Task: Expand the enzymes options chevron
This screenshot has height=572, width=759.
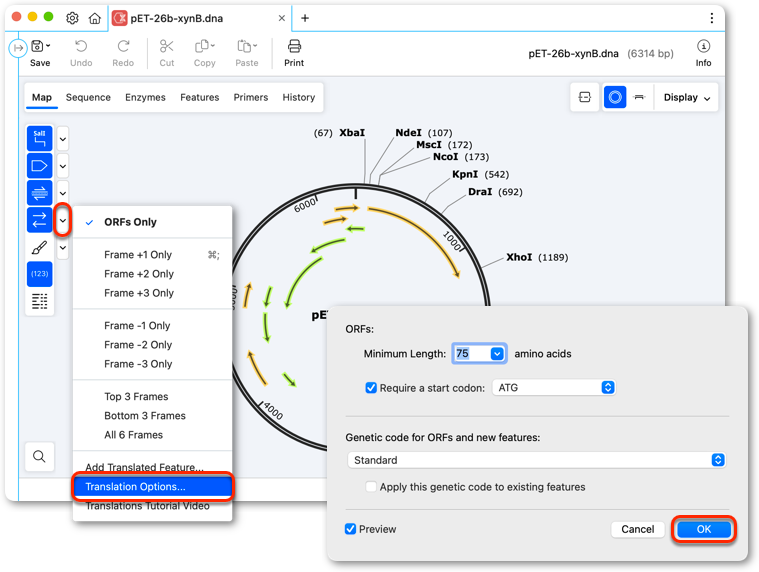Action: point(63,139)
